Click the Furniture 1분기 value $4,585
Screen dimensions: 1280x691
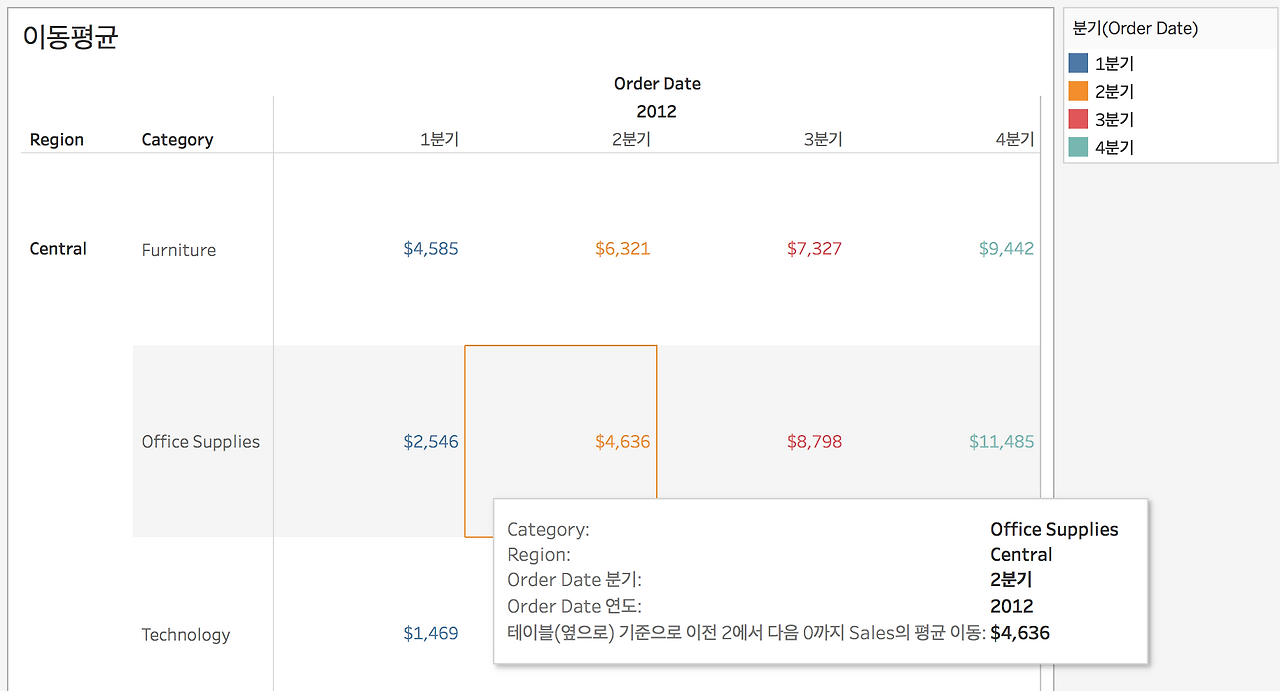pos(431,249)
